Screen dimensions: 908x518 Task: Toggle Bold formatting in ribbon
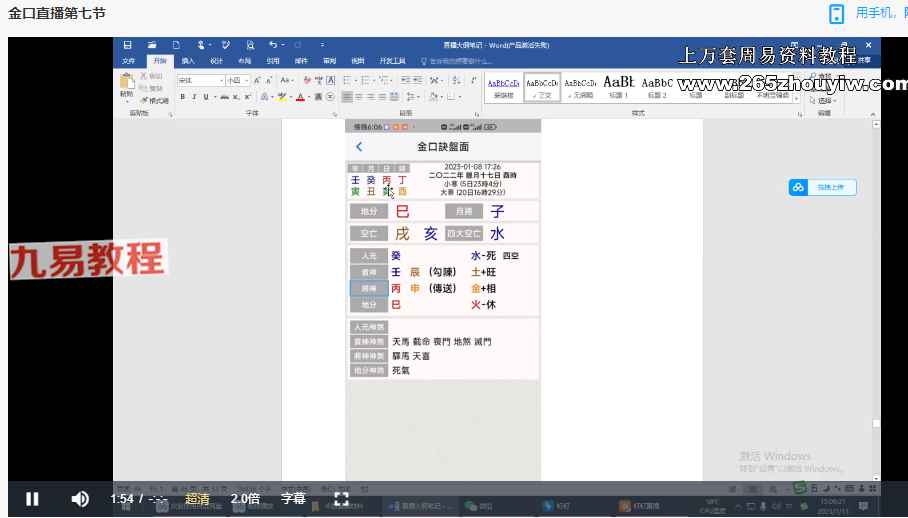coord(182,97)
